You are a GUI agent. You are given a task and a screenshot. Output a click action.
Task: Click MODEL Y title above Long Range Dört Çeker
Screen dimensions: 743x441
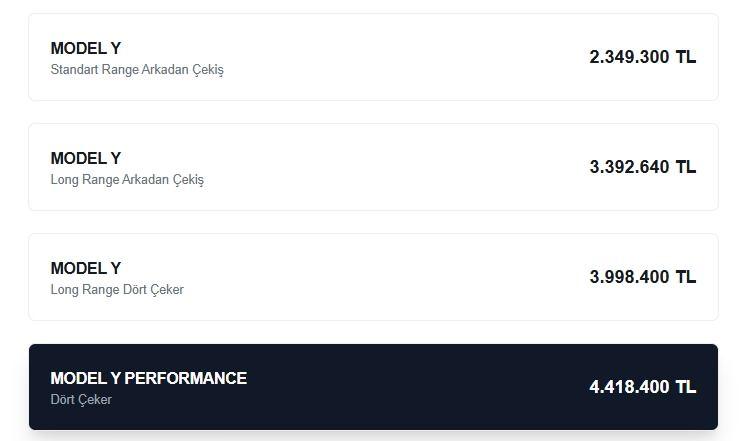(x=86, y=268)
